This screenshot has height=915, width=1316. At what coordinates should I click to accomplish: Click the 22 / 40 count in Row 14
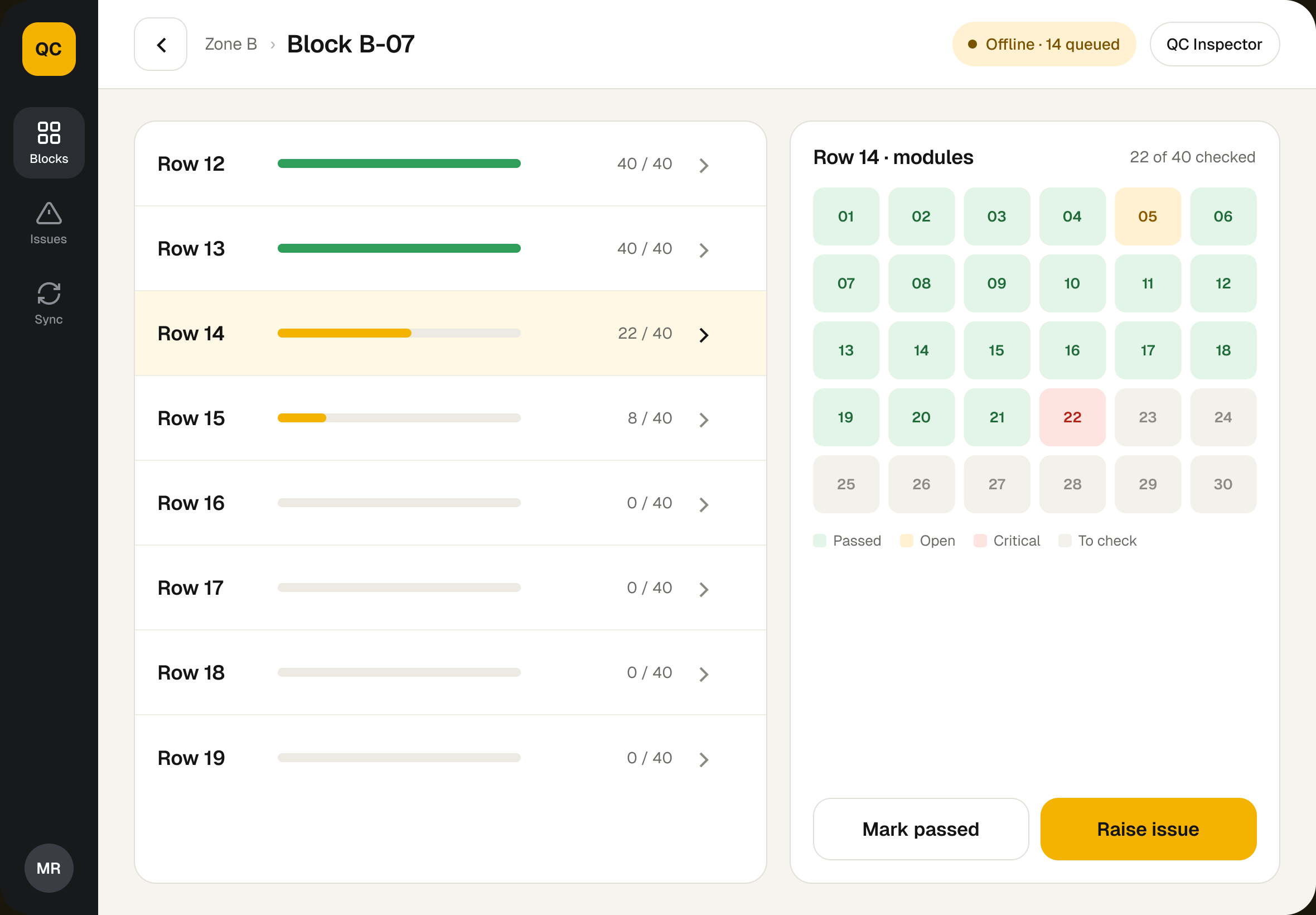pyautogui.click(x=645, y=333)
